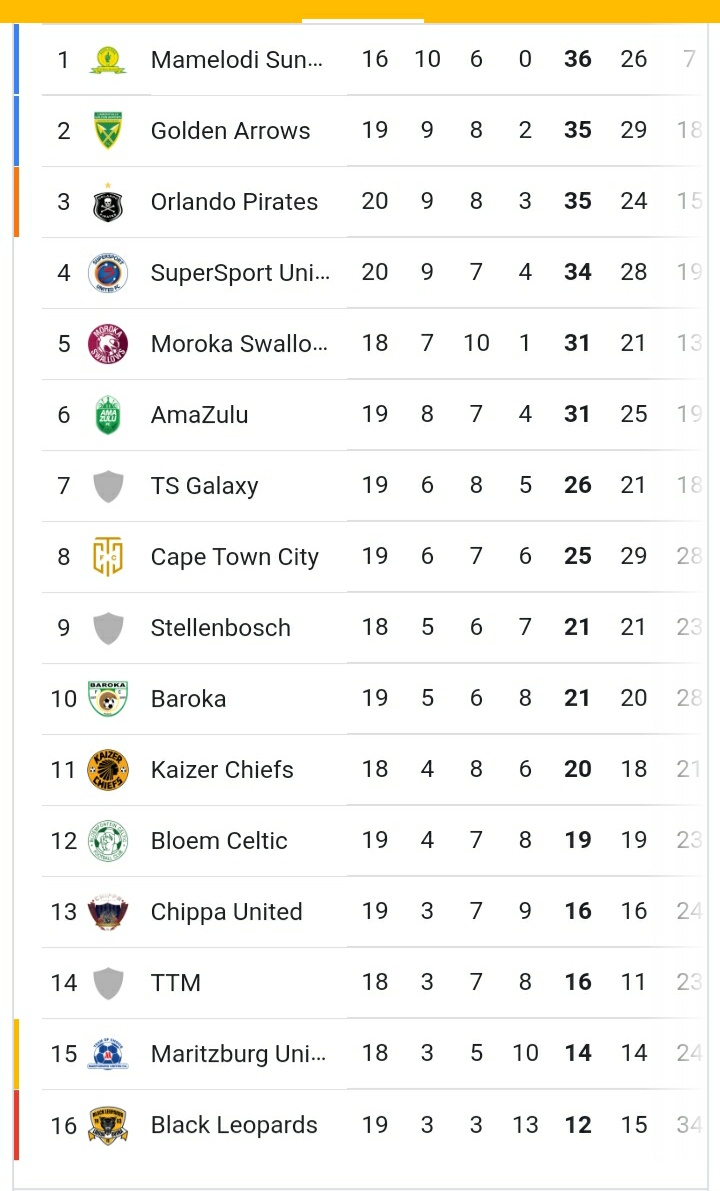Tap the grey placeholder shield beside TTM
The width and height of the screenshot is (720, 1191).
[x=108, y=983]
